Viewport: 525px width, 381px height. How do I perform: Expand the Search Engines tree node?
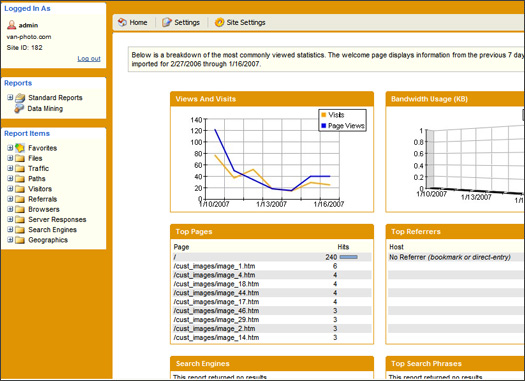pyautogui.click(x=10, y=229)
